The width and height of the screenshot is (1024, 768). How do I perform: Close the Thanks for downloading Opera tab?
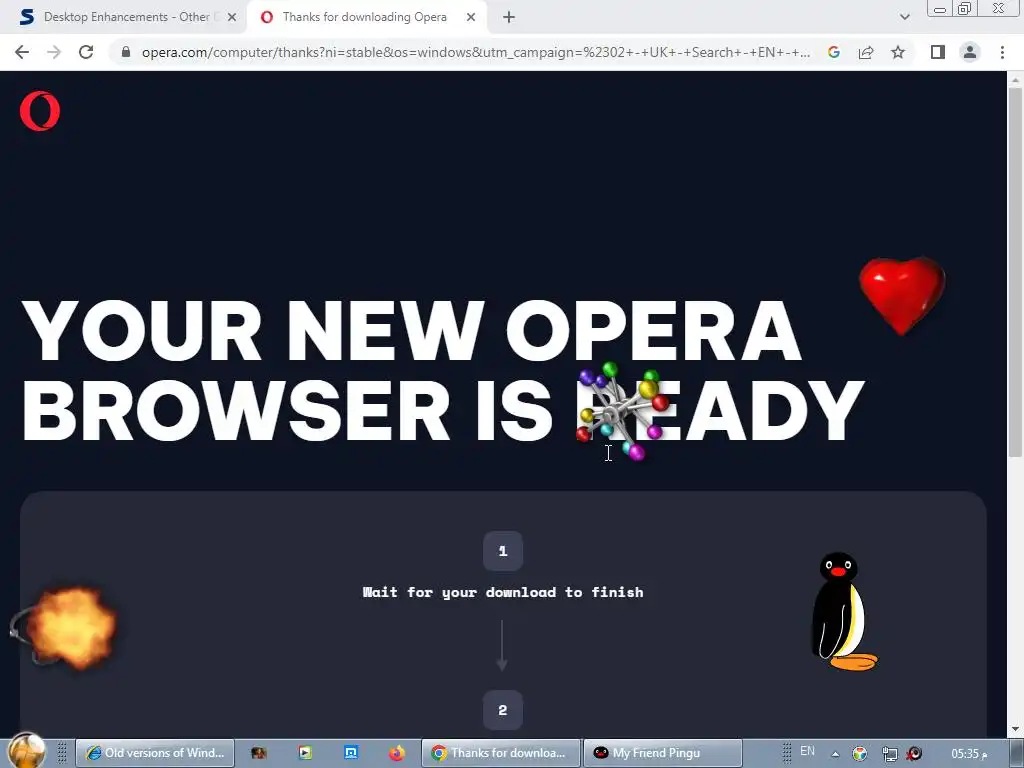(471, 18)
